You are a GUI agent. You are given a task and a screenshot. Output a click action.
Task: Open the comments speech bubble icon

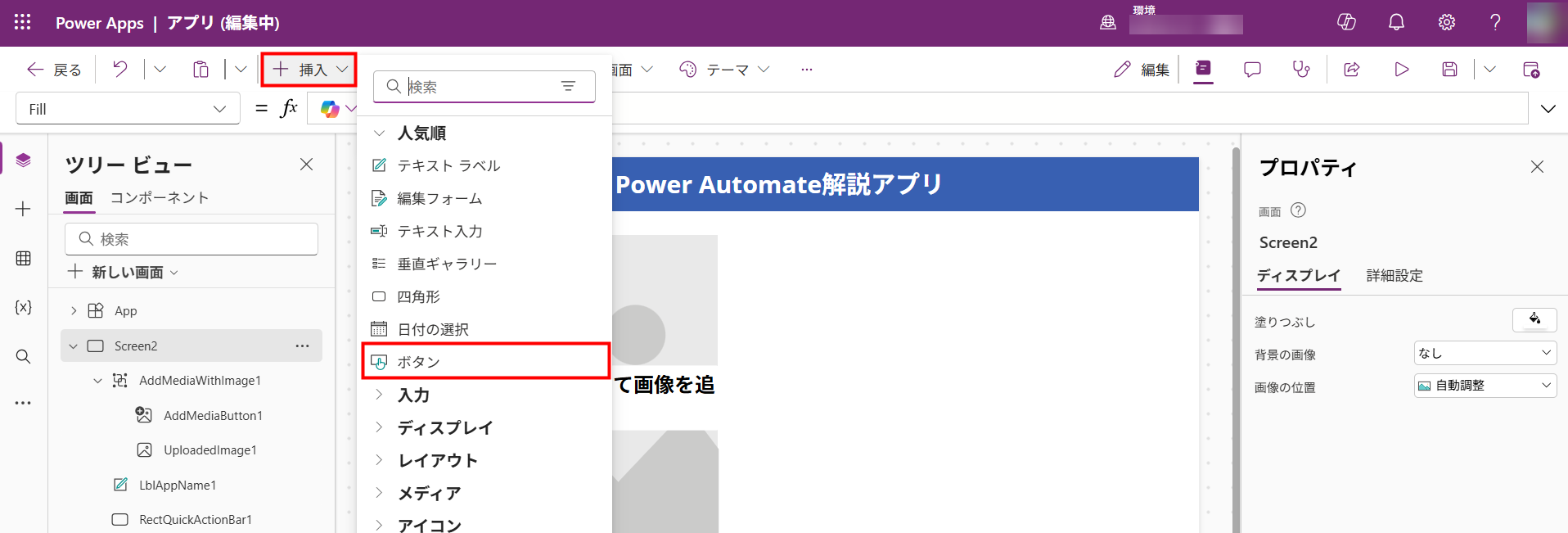[x=1252, y=70]
